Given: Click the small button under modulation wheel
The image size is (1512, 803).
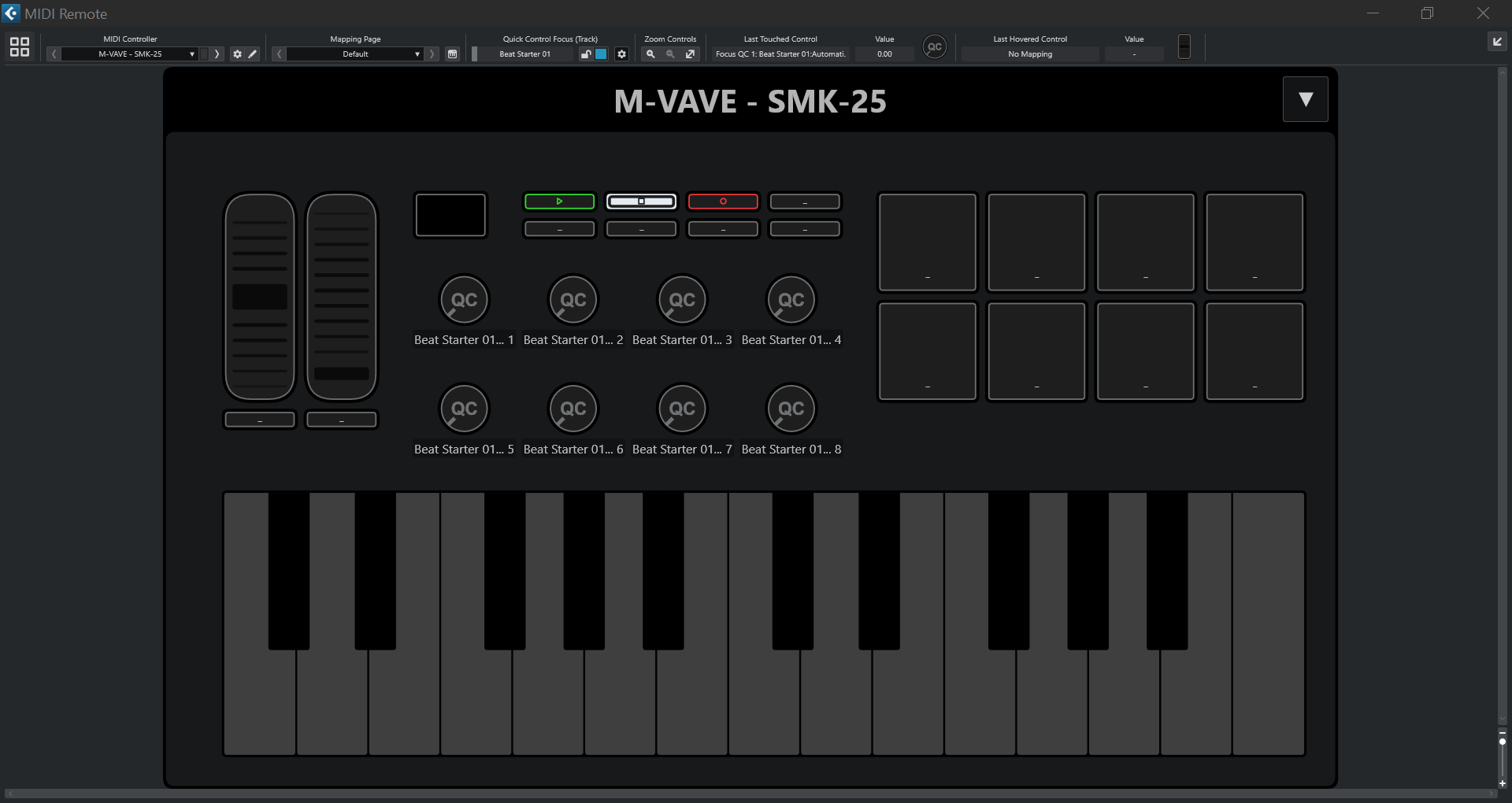Looking at the screenshot, I should coord(342,420).
